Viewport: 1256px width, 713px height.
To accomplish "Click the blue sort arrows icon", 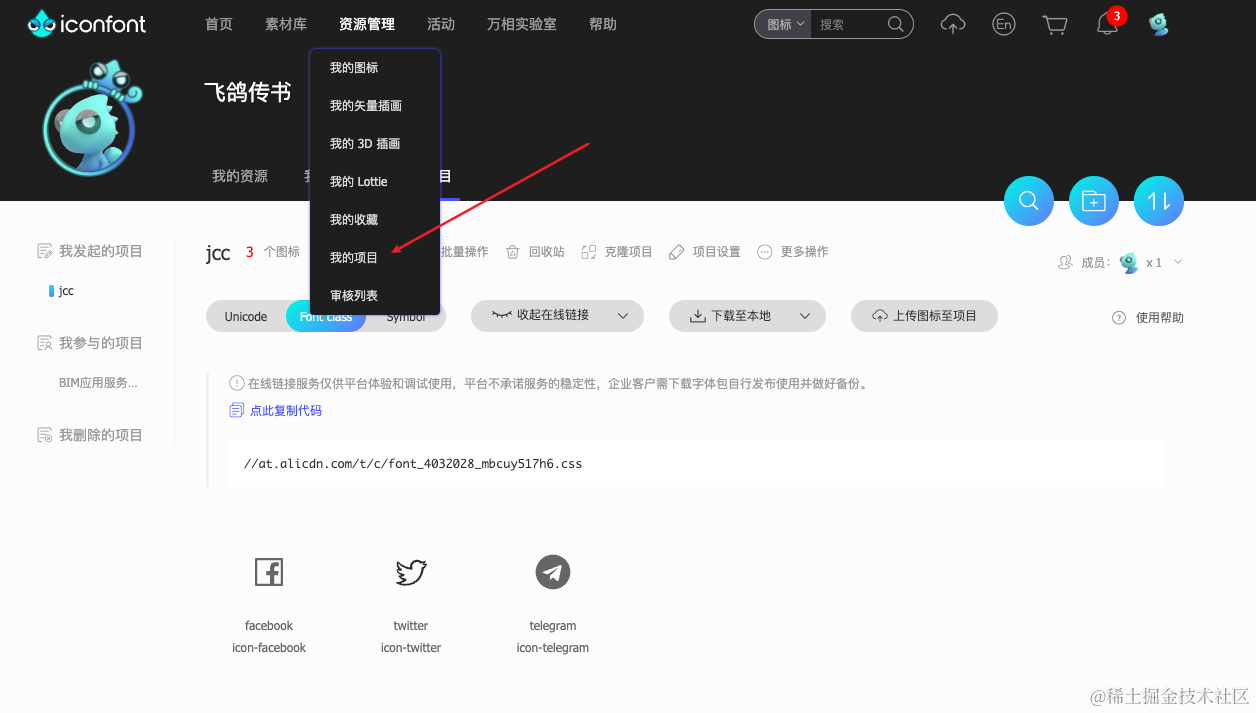I will [1158, 200].
